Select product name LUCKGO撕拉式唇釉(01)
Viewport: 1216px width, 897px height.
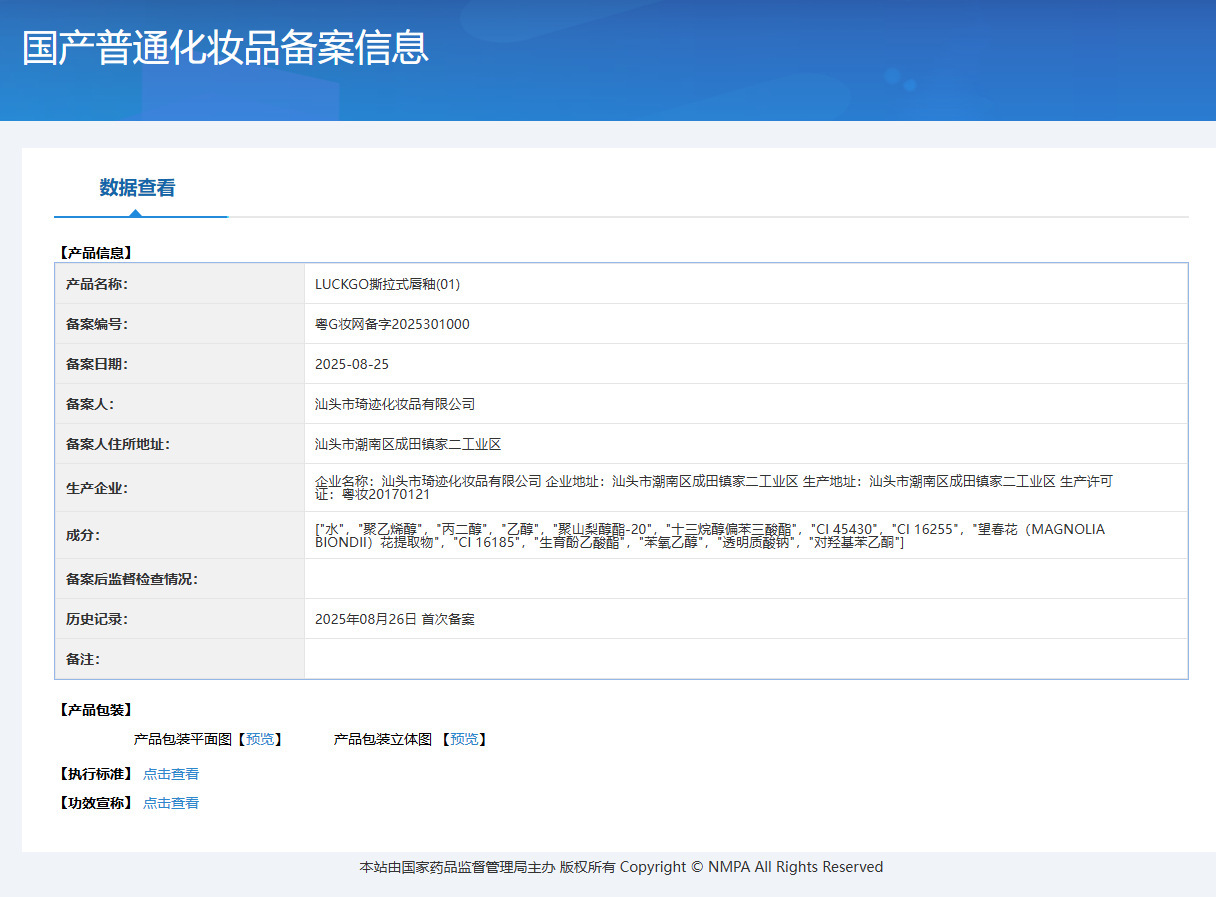387,284
